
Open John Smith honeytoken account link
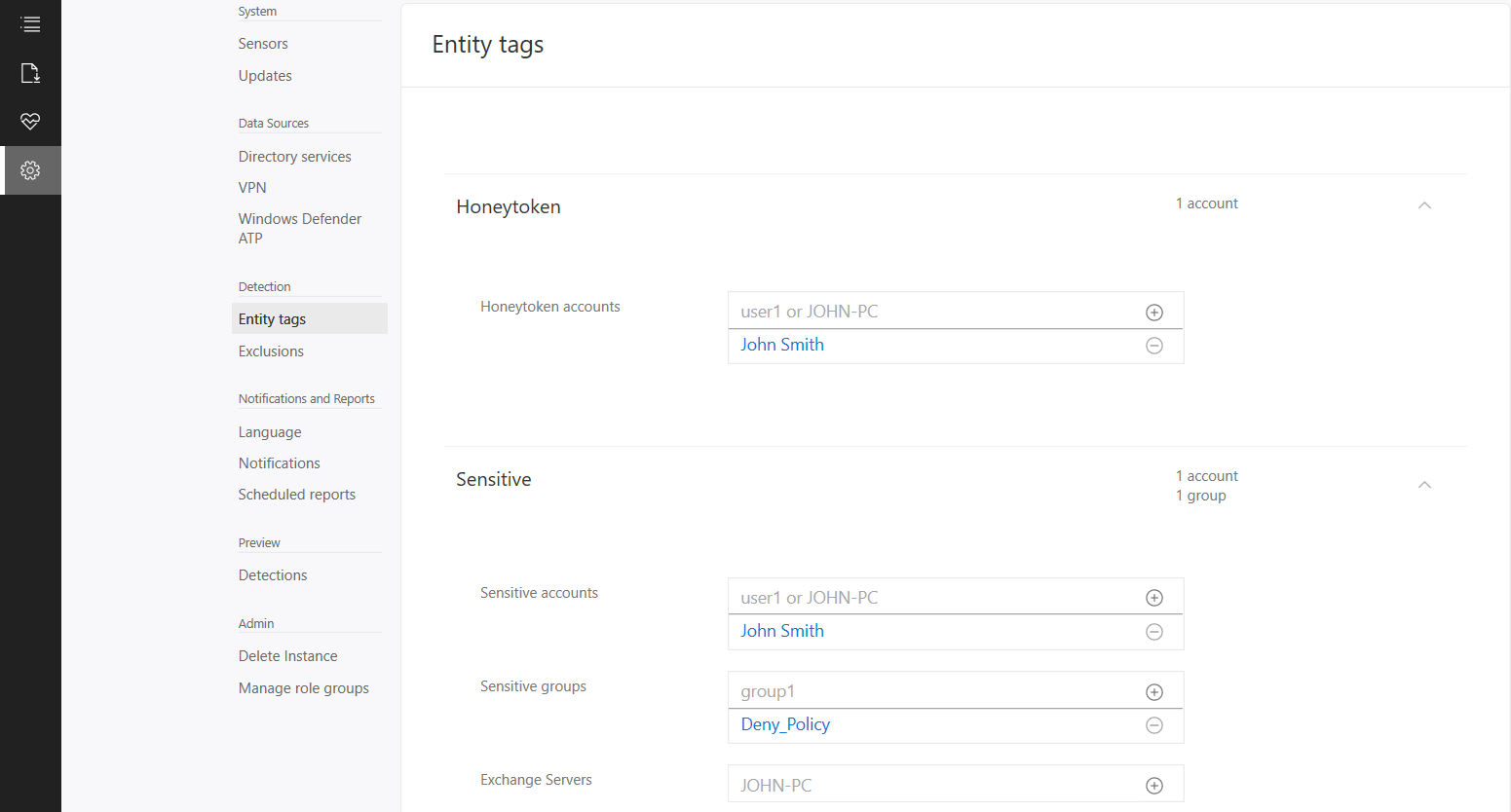[x=782, y=345]
